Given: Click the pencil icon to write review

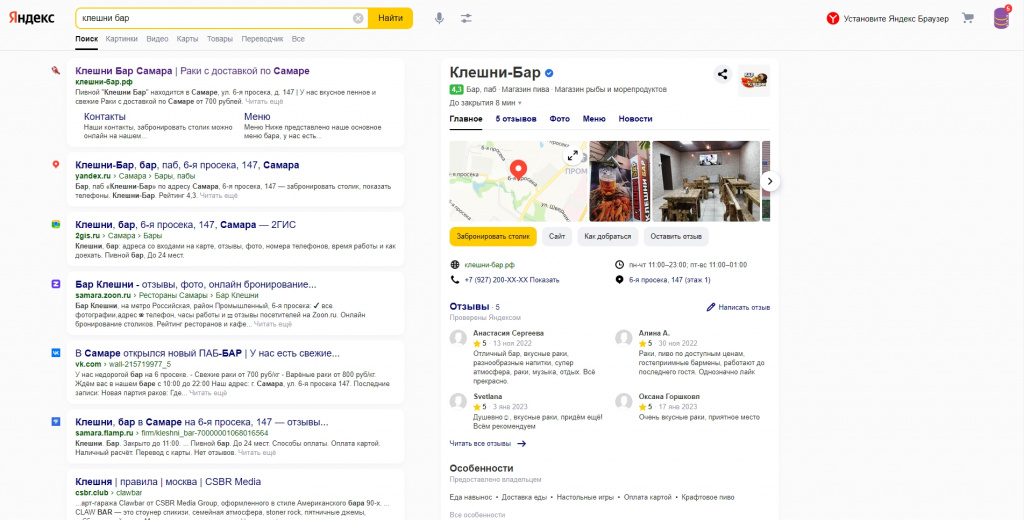Looking at the screenshot, I should point(711,306).
